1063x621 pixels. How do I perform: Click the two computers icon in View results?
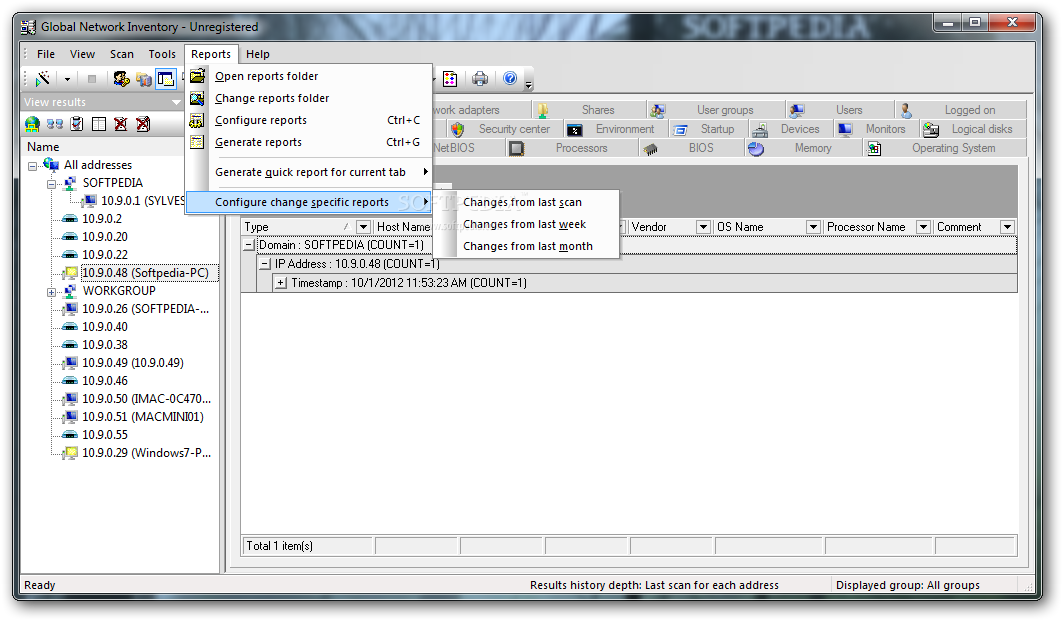click(54, 124)
